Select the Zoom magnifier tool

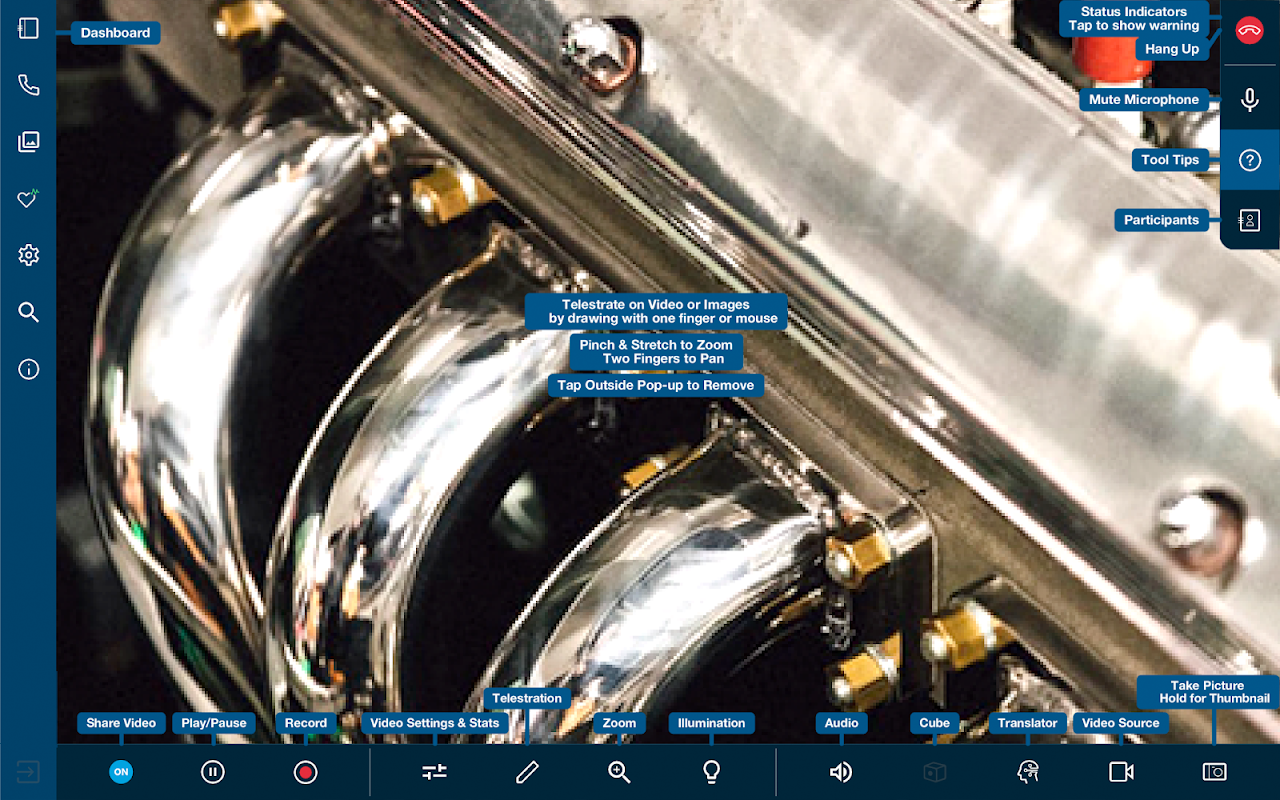619,772
